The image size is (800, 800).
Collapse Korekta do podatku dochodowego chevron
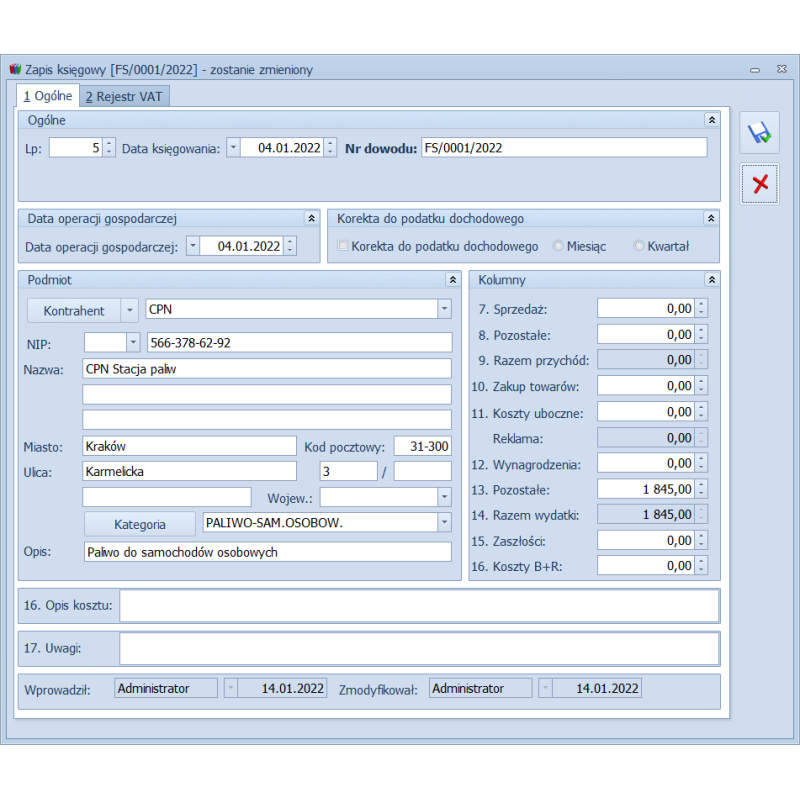pyautogui.click(x=711, y=218)
